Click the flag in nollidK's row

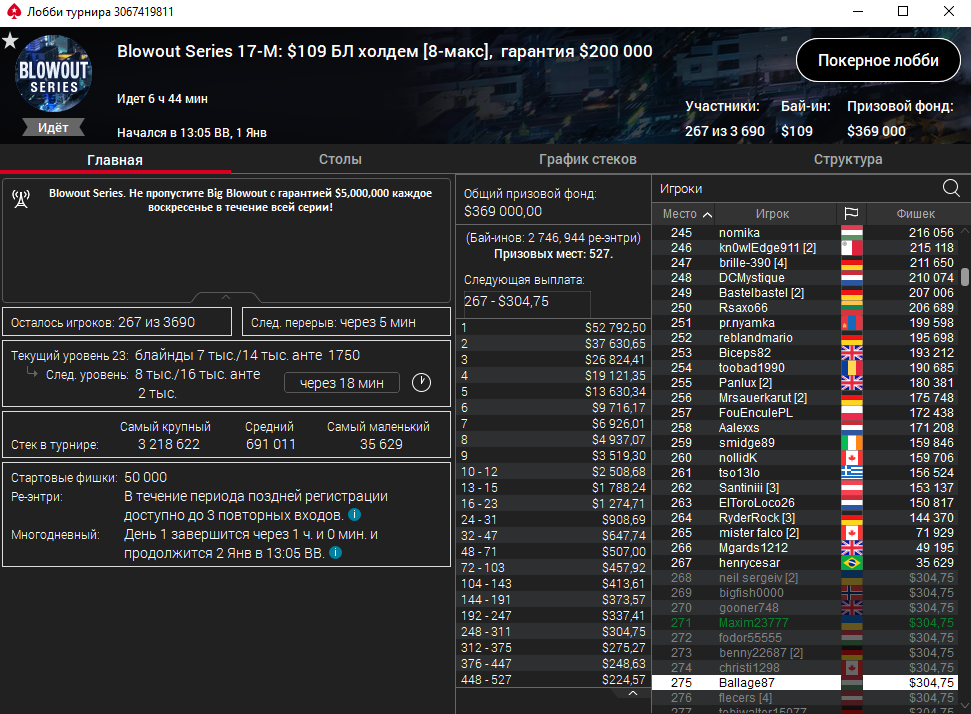(851, 458)
